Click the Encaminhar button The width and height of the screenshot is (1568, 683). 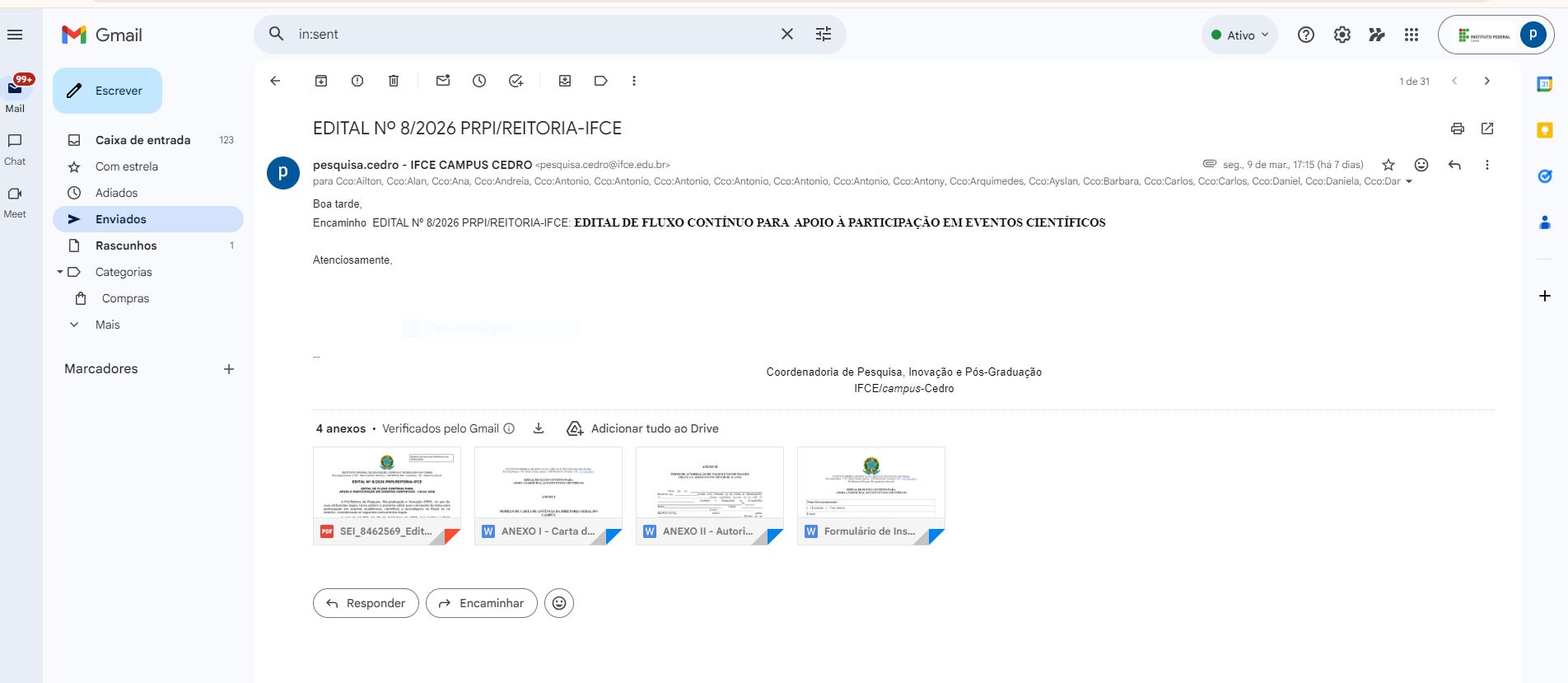pyautogui.click(x=482, y=603)
